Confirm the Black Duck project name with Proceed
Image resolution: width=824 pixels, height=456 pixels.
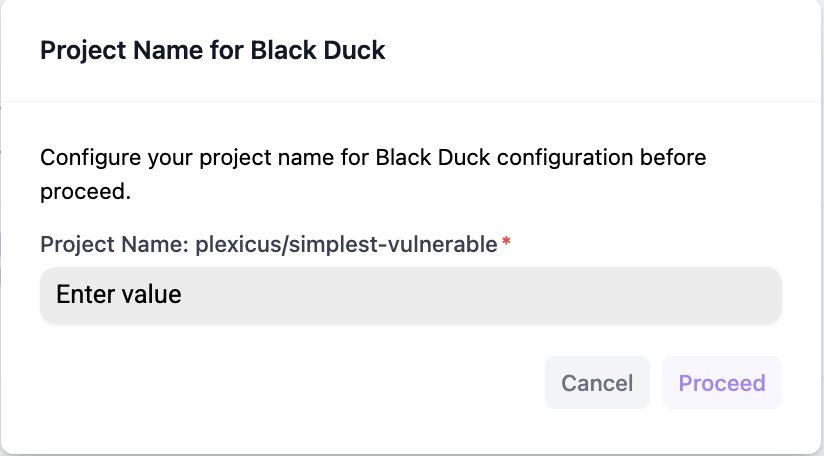point(722,383)
